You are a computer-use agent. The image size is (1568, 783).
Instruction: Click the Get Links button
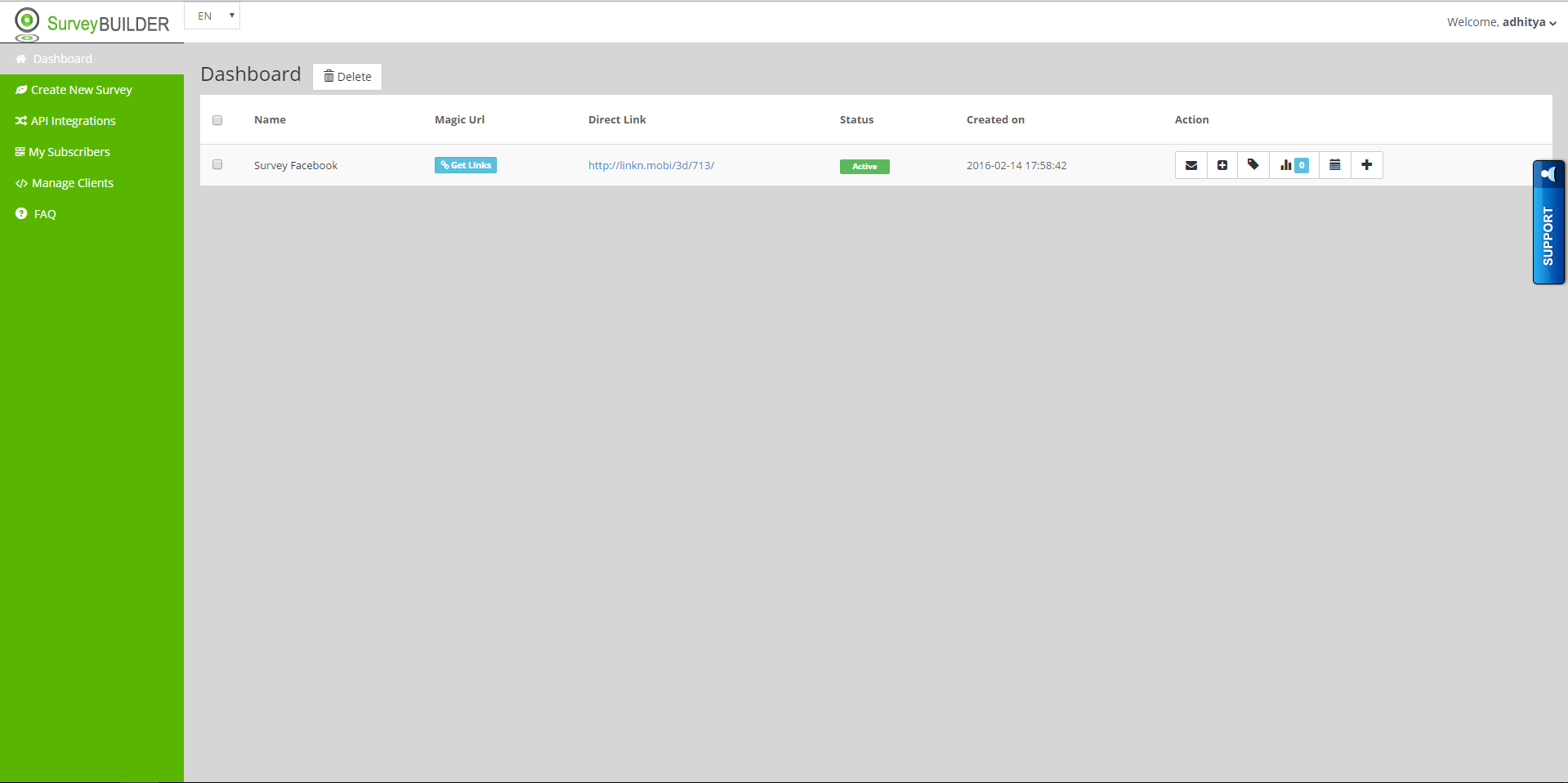pyautogui.click(x=466, y=165)
